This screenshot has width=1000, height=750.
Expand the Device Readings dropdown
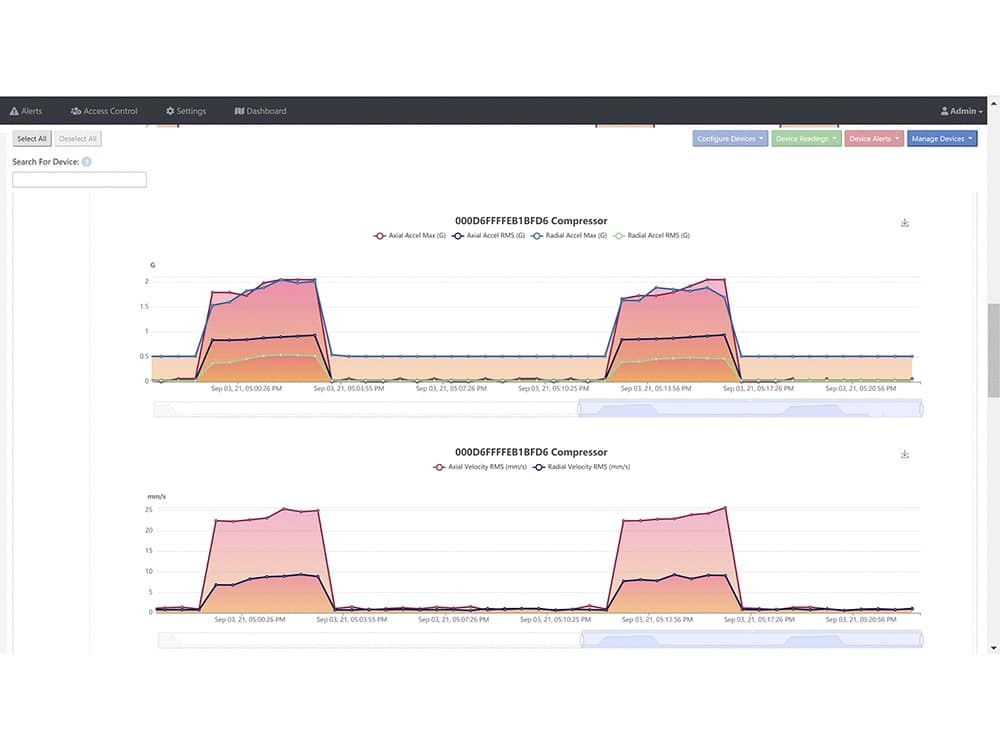click(805, 138)
